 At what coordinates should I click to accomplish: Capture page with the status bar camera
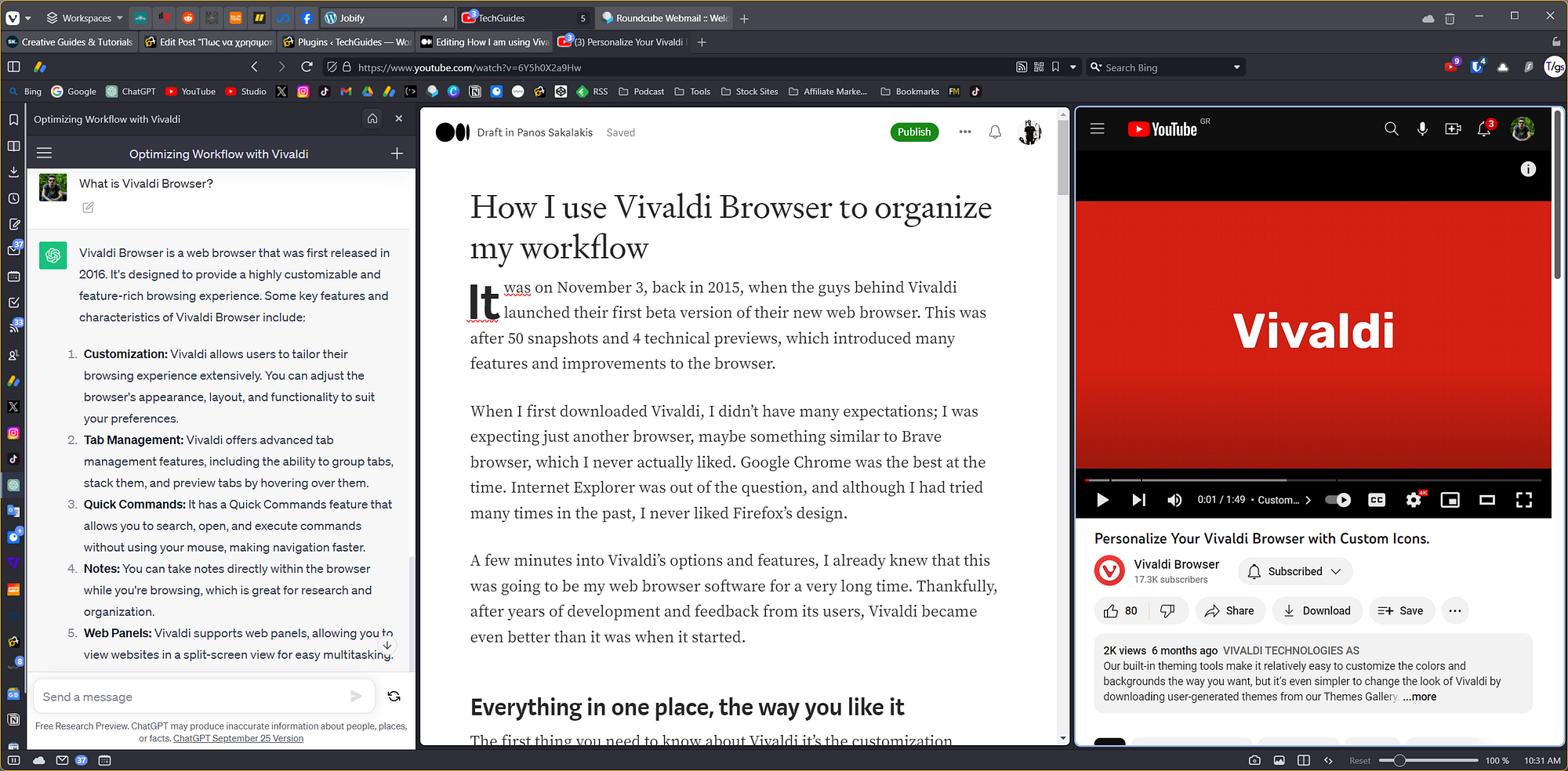click(1254, 760)
